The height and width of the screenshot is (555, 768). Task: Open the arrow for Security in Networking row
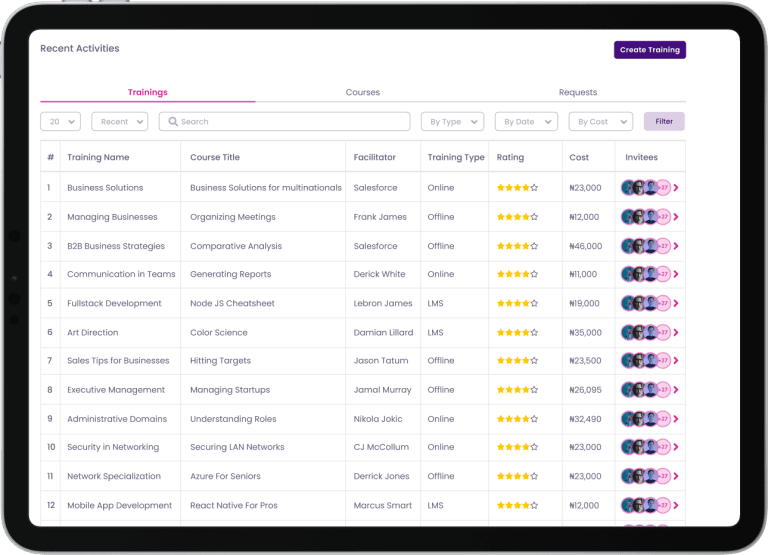pos(676,448)
